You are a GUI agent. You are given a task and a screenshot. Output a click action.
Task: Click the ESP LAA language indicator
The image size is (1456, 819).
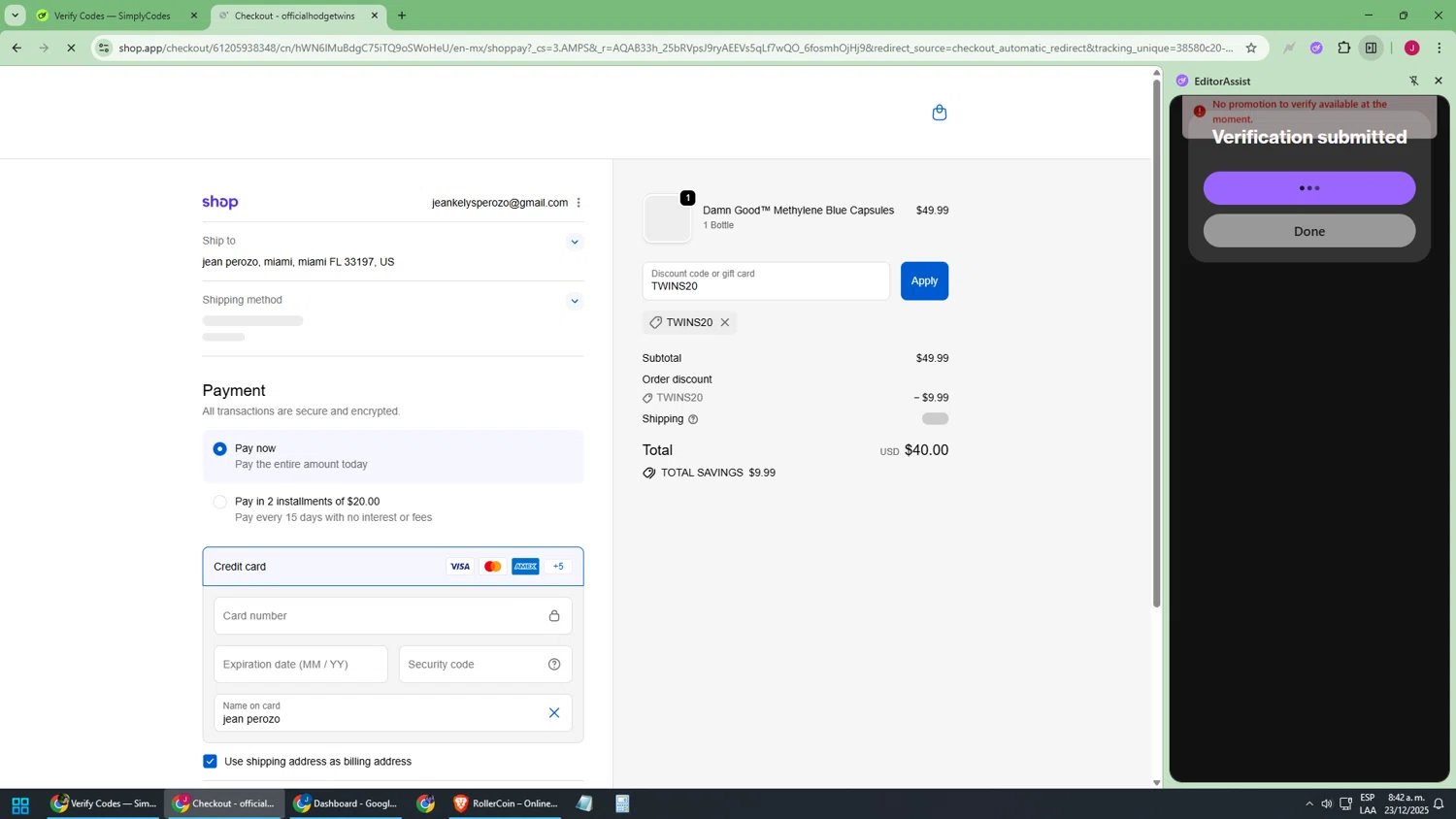(1367, 803)
